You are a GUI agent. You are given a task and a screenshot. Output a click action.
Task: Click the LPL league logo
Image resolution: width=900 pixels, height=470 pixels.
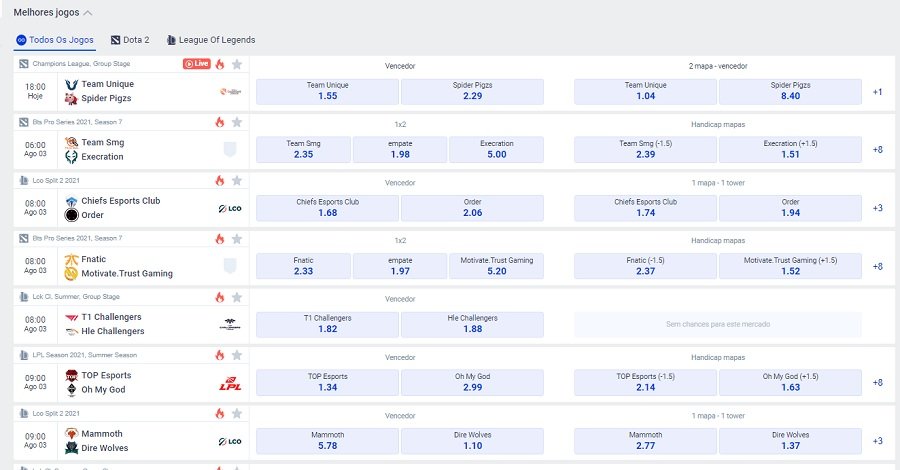point(229,383)
